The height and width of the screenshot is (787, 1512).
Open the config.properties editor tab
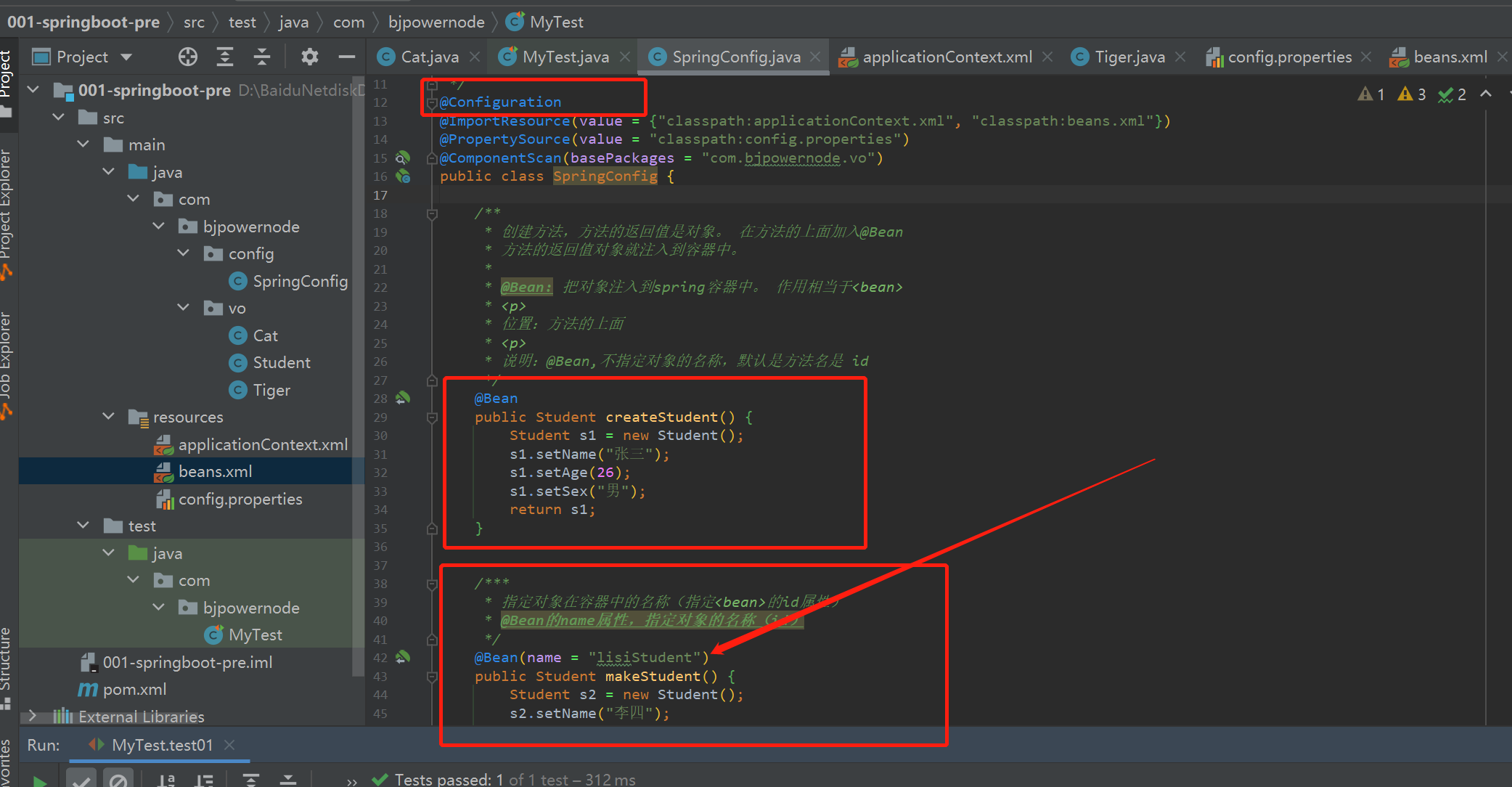pos(1289,57)
